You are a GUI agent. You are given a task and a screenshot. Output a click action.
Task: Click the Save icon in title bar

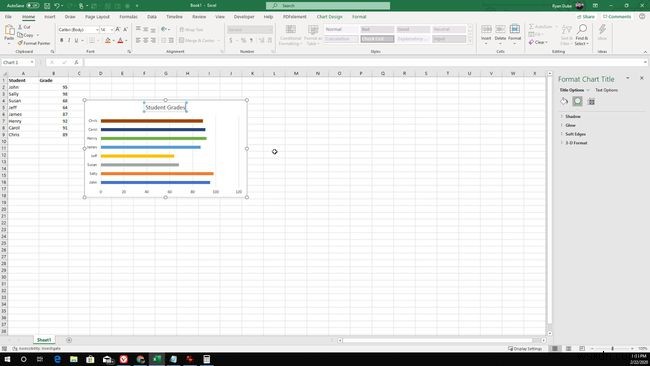coord(47,5)
